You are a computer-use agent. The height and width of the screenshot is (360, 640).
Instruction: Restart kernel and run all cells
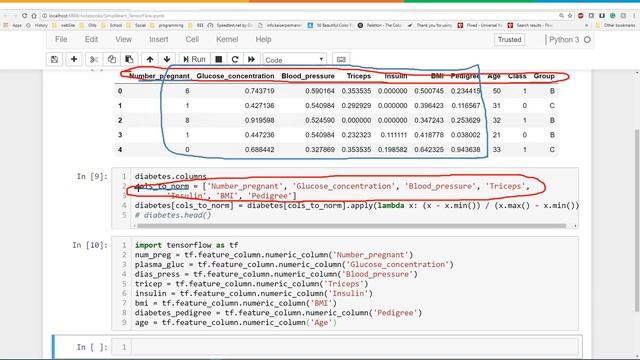[251, 60]
